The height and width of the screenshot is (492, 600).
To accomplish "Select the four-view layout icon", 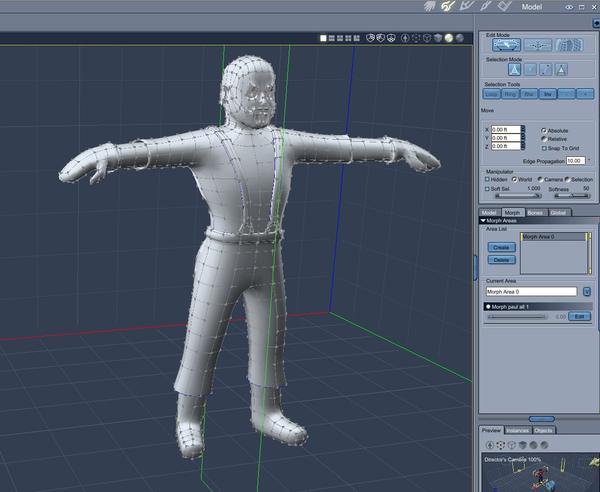I will pos(348,38).
